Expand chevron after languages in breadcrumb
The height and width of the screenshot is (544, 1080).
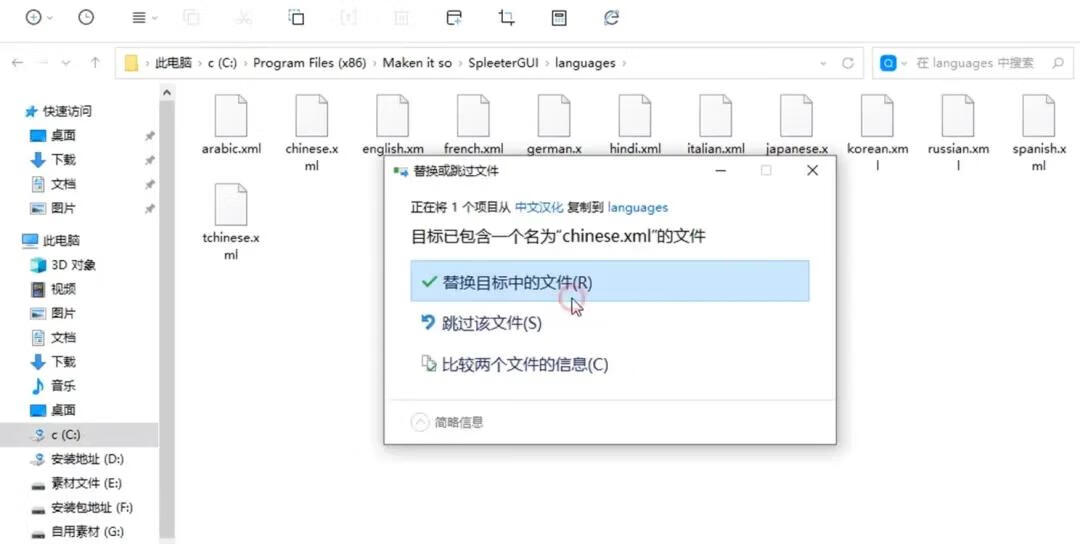[x=624, y=63]
